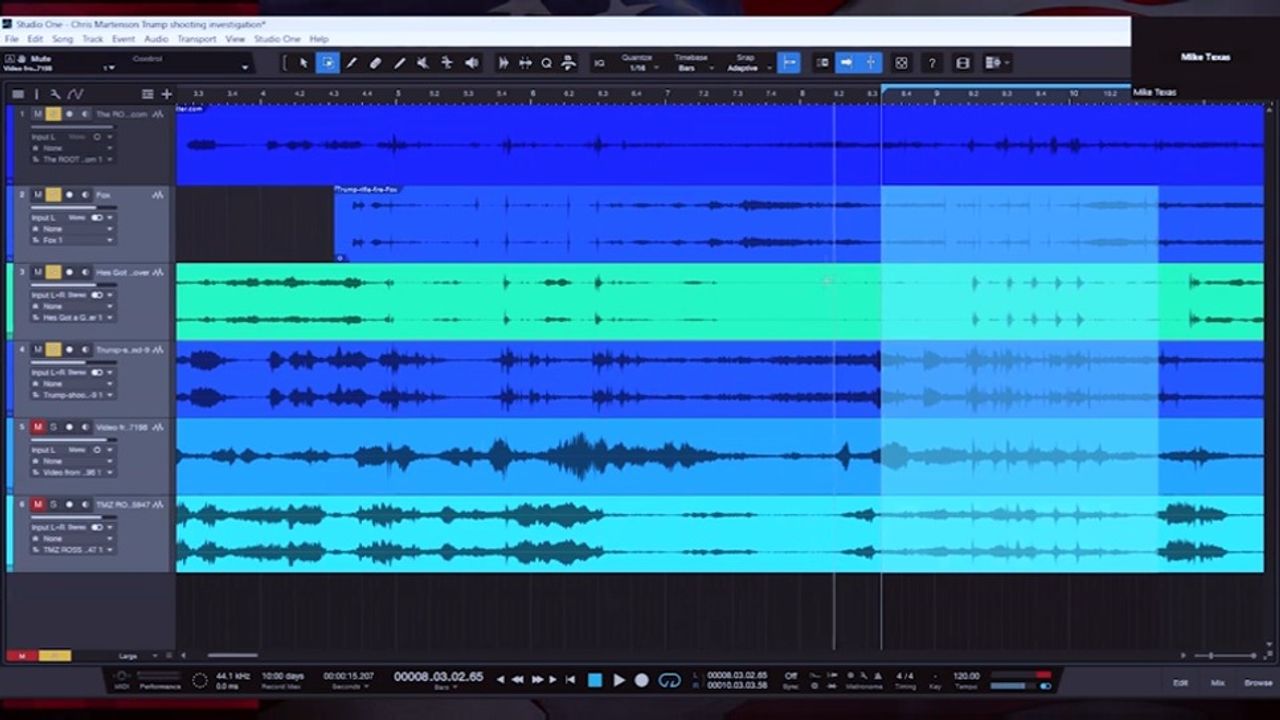Select the Range tool in the toolbar
Viewport: 1280px width, 720px height.
point(328,63)
